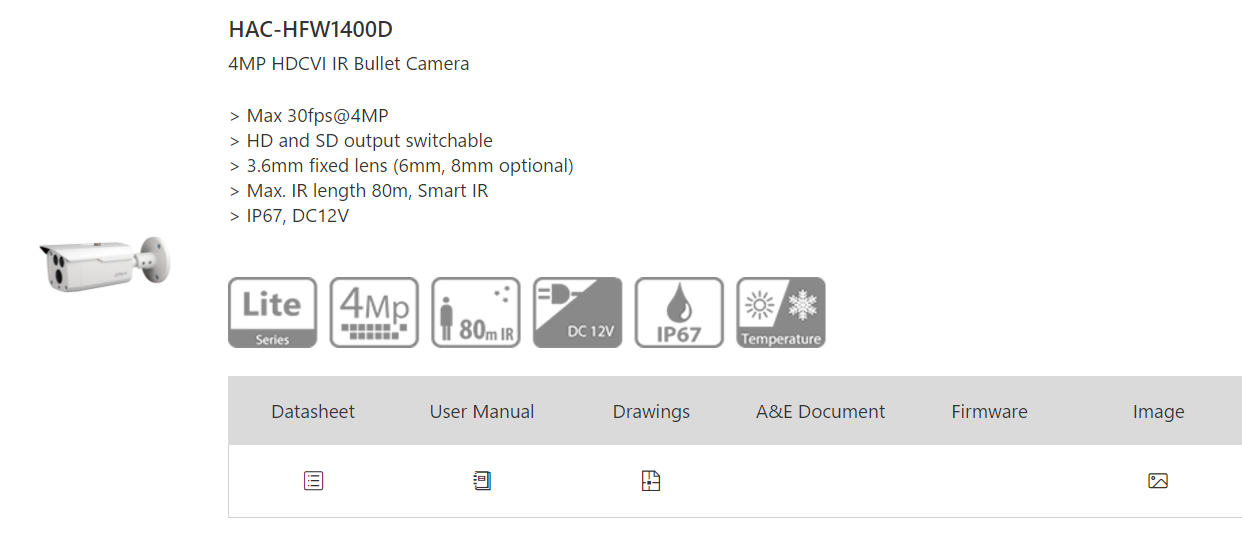Click the HAC-HFW1400D product title
This screenshot has width=1242, height=534.
point(303,29)
